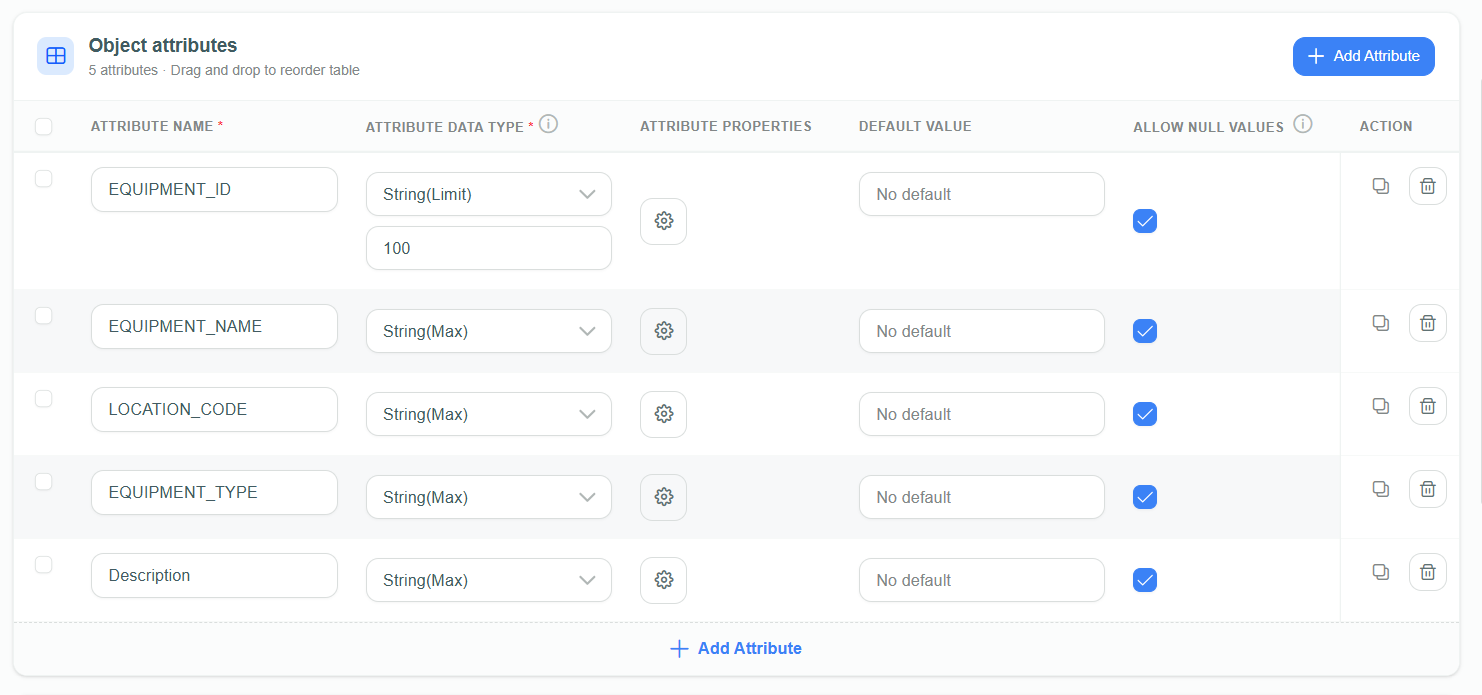Delete the EQUIPMENT_TYPE attribute
The width and height of the screenshot is (1482, 695).
pos(1428,489)
